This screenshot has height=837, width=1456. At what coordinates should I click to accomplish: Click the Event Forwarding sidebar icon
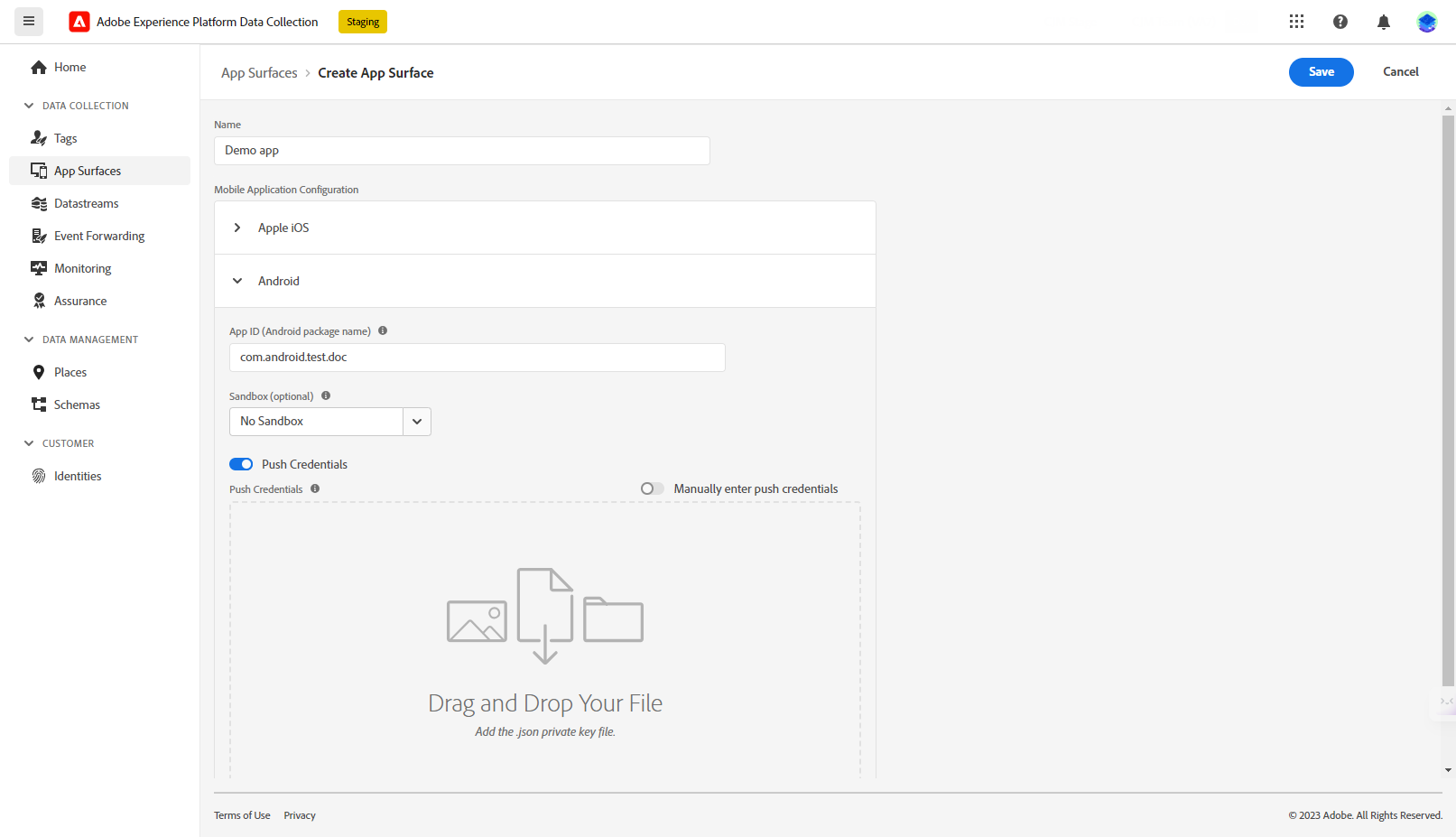[x=39, y=236]
